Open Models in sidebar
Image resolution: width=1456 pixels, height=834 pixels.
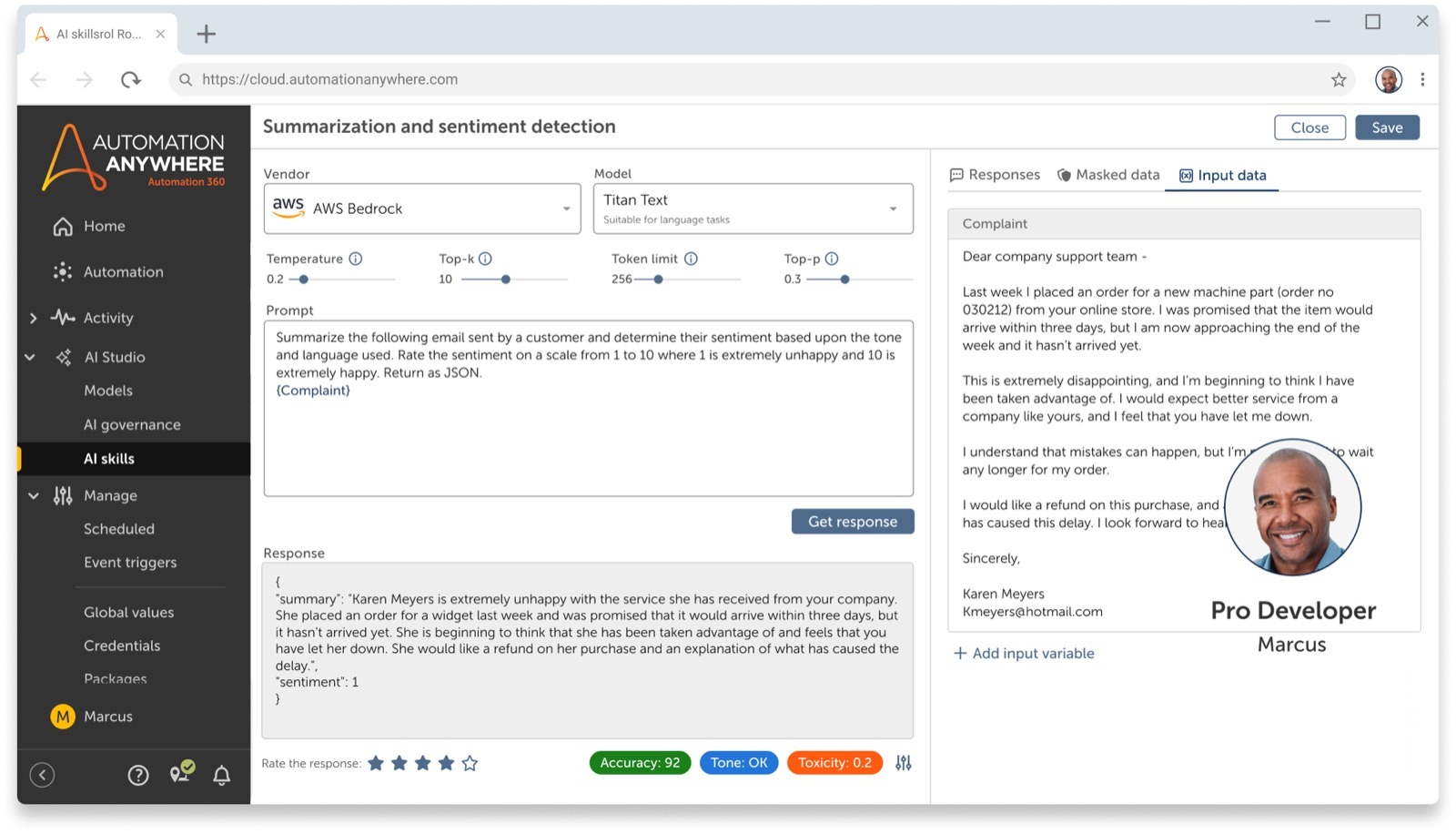tap(108, 391)
